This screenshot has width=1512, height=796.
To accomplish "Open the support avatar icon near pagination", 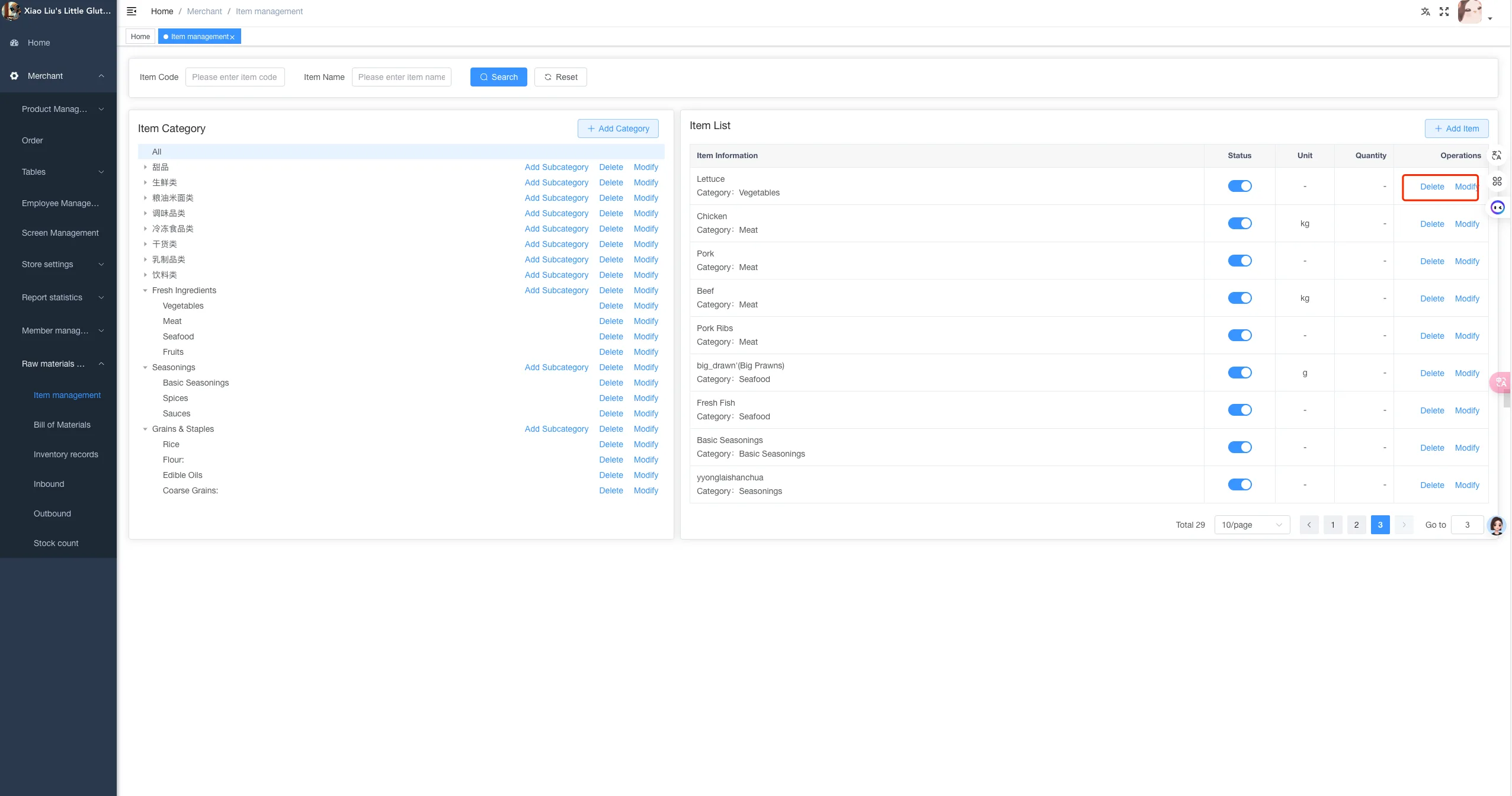I will [1497, 525].
